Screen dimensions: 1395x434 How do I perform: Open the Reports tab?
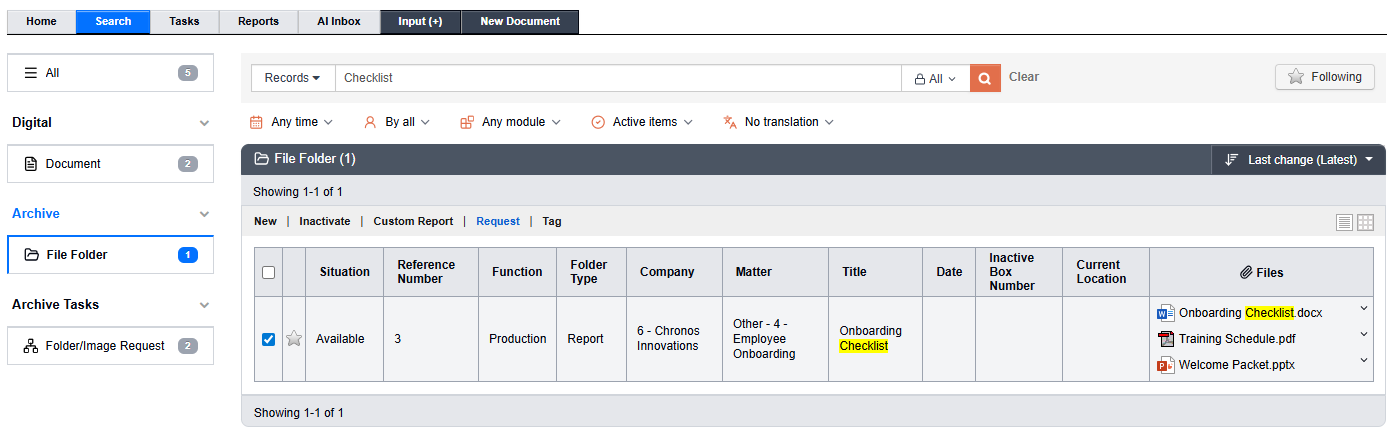click(258, 22)
